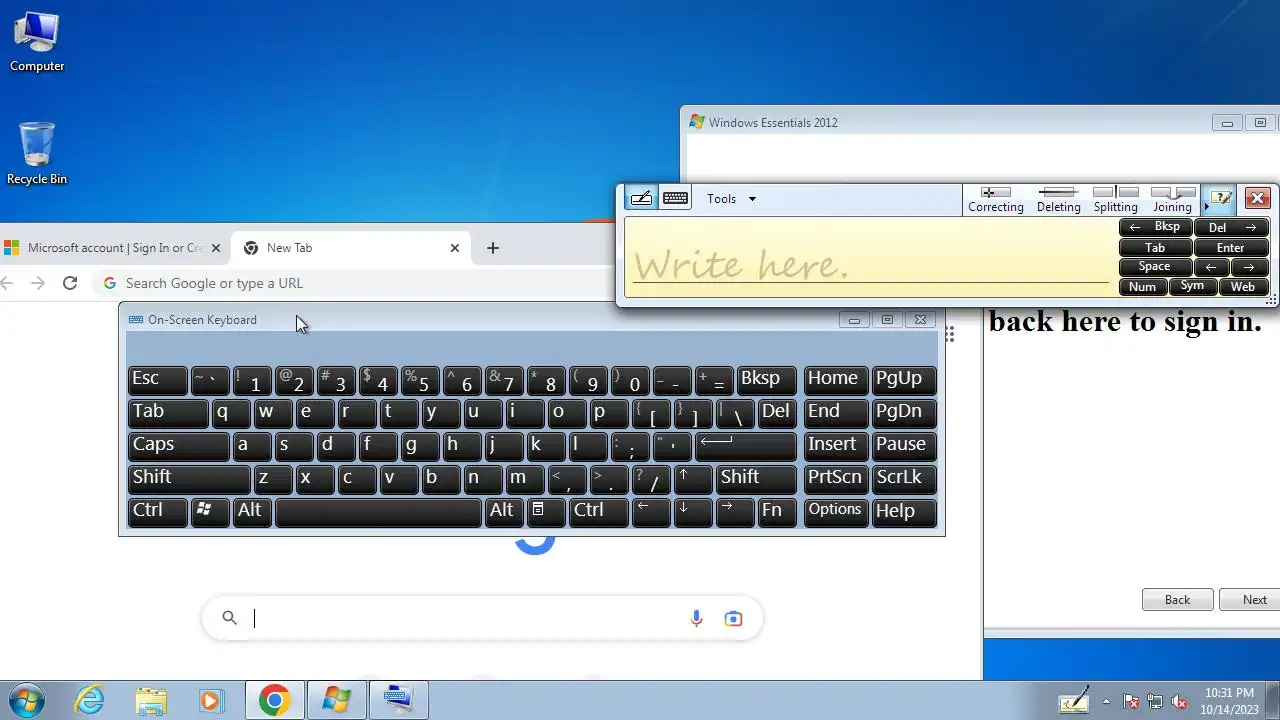Open the muted volume tray icon
The height and width of the screenshot is (720, 1280).
1178,701
